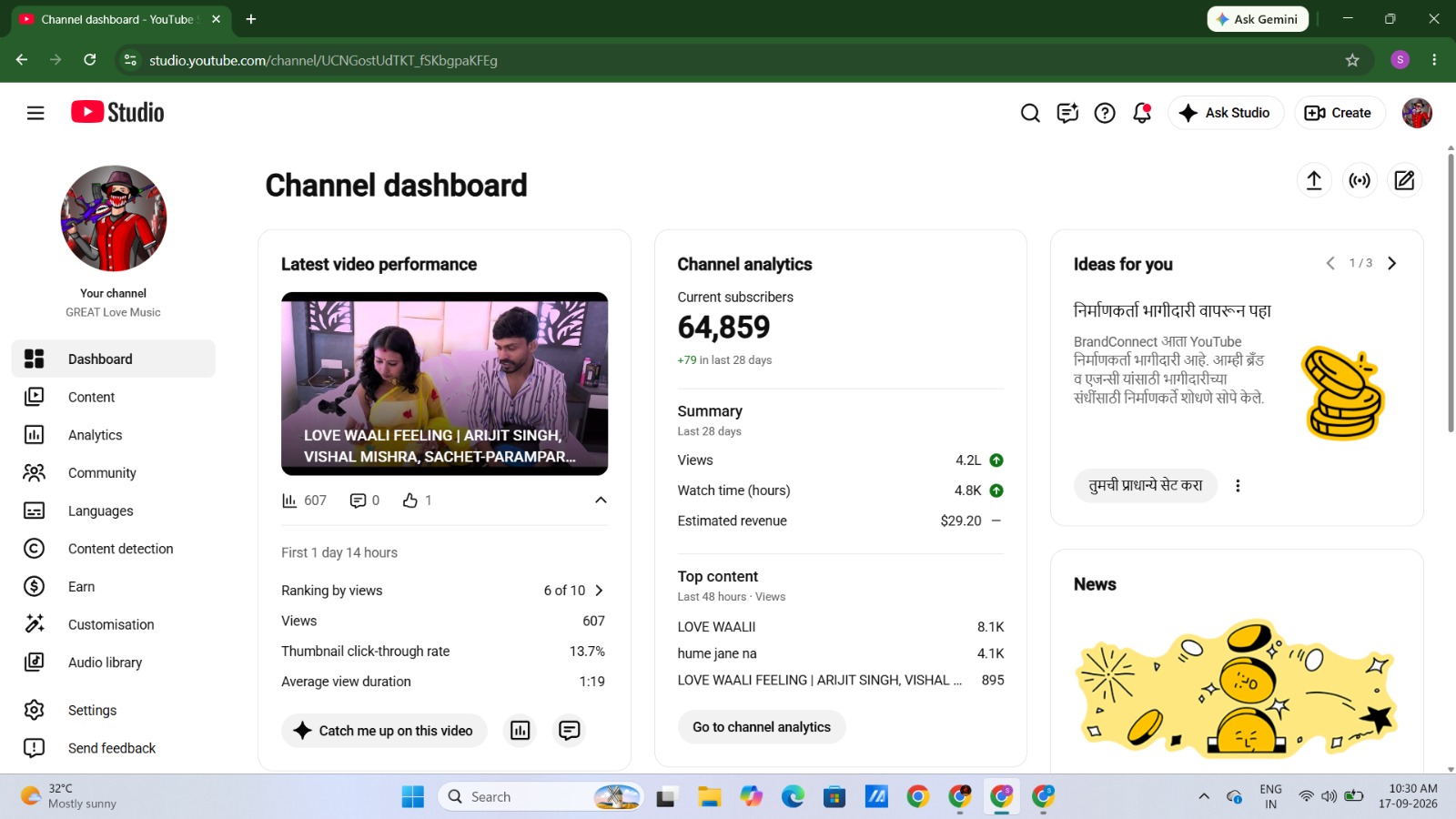Click the Ask Gemini button
Screen dimensions: 1456x819
pyautogui.click(x=1258, y=19)
